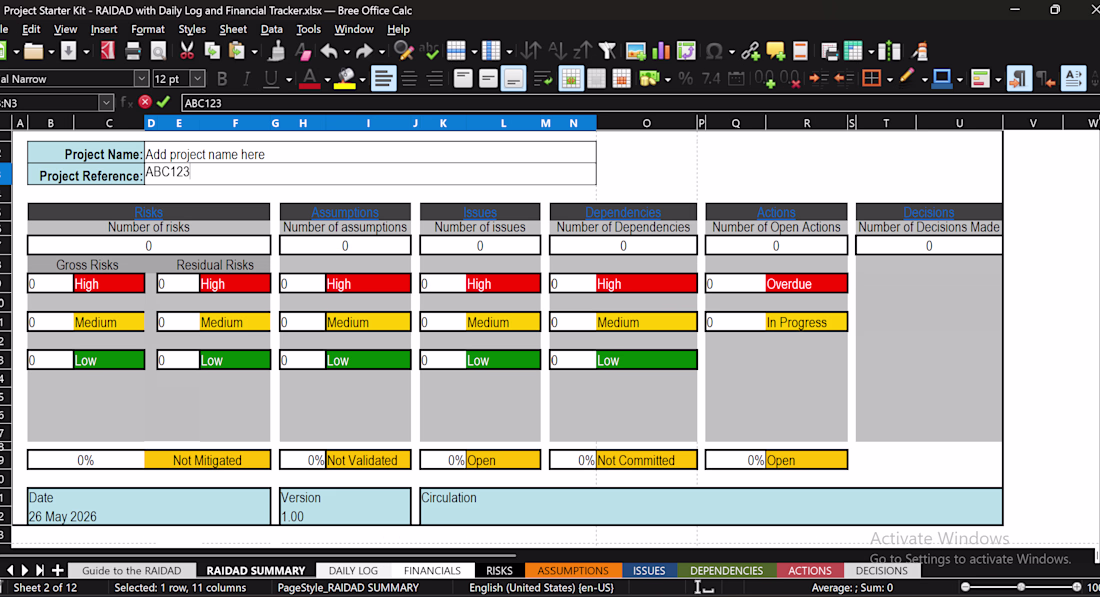Open the Find and Replace tool

tap(403, 51)
